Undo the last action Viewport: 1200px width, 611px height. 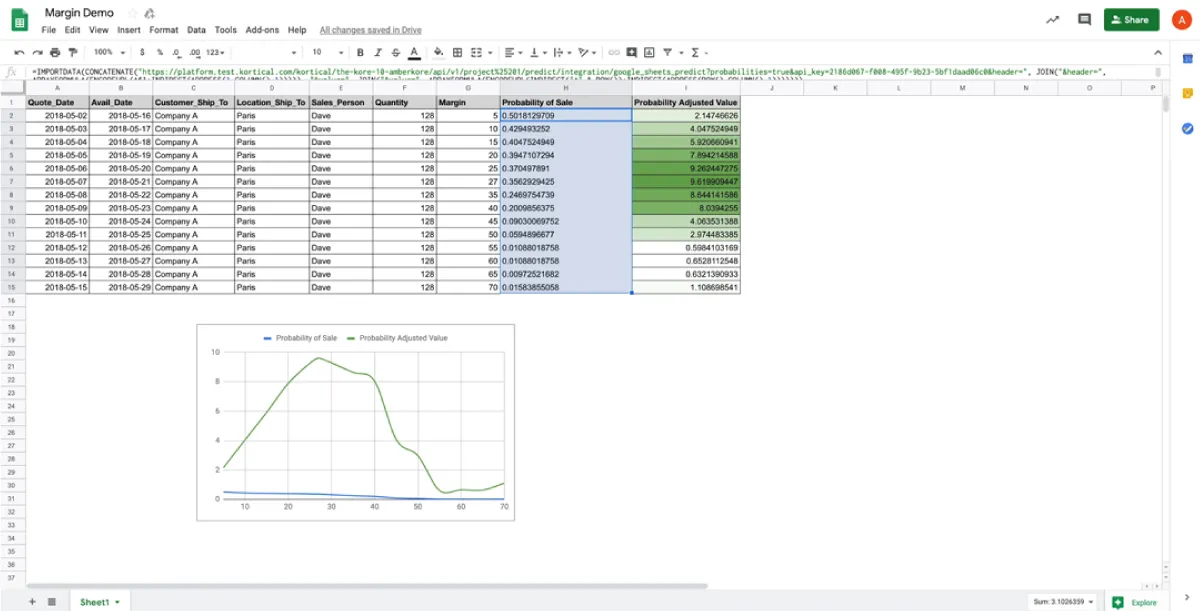19,52
